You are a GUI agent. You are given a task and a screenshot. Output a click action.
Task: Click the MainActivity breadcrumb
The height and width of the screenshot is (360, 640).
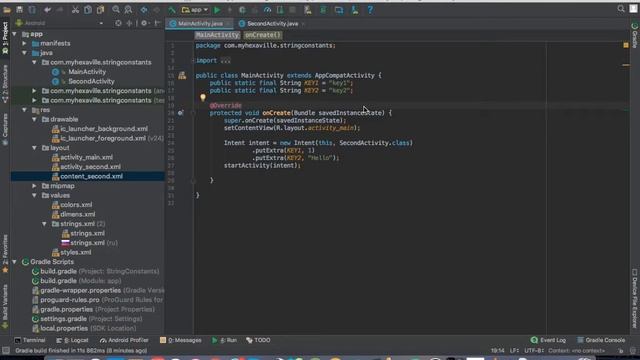coord(217,35)
